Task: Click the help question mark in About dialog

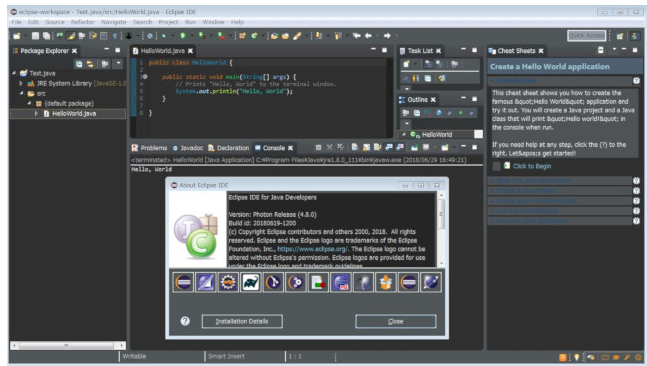Action: point(185,321)
